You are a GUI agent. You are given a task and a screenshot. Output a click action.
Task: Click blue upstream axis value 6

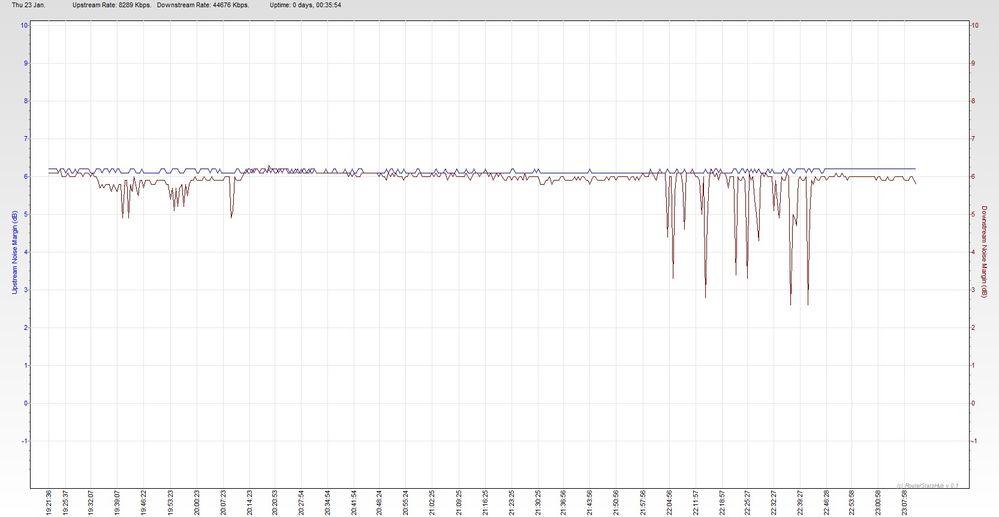coord(25,177)
